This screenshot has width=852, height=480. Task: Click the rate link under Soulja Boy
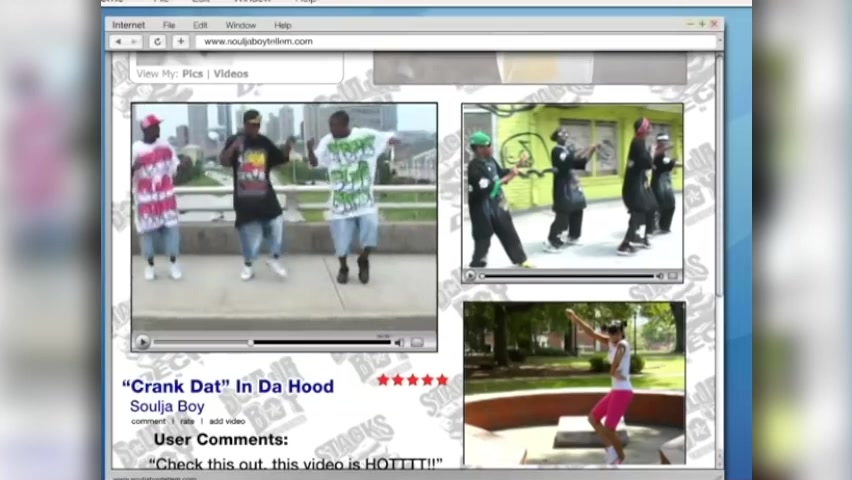187,421
